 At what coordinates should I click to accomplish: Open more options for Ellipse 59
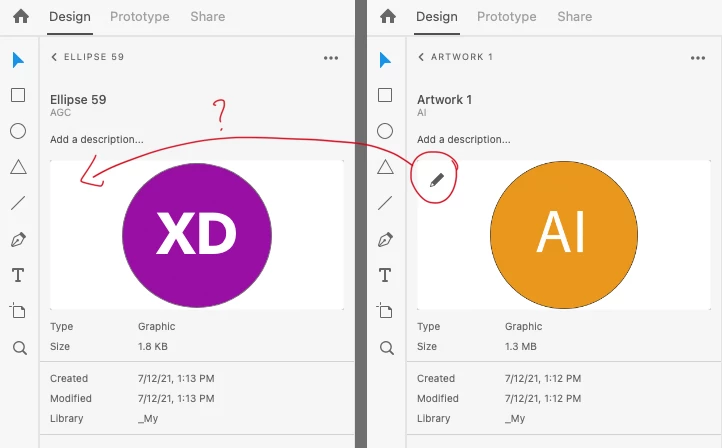[331, 58]
